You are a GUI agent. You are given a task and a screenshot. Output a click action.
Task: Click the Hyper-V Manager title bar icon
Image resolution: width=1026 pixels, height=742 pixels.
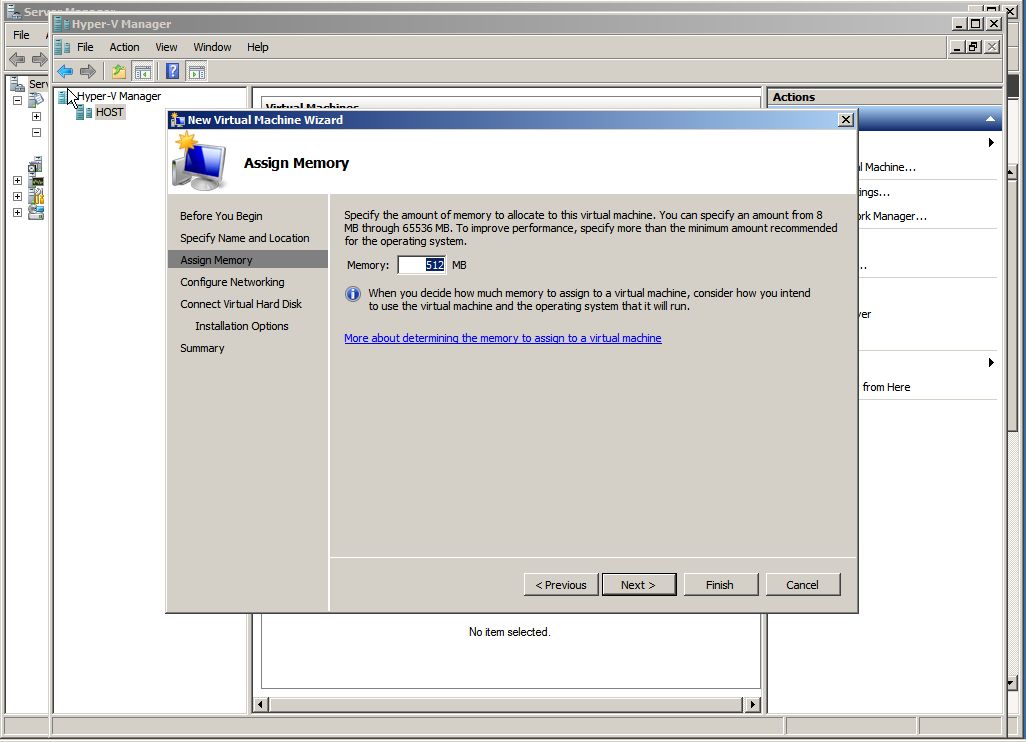pos(62,24)
